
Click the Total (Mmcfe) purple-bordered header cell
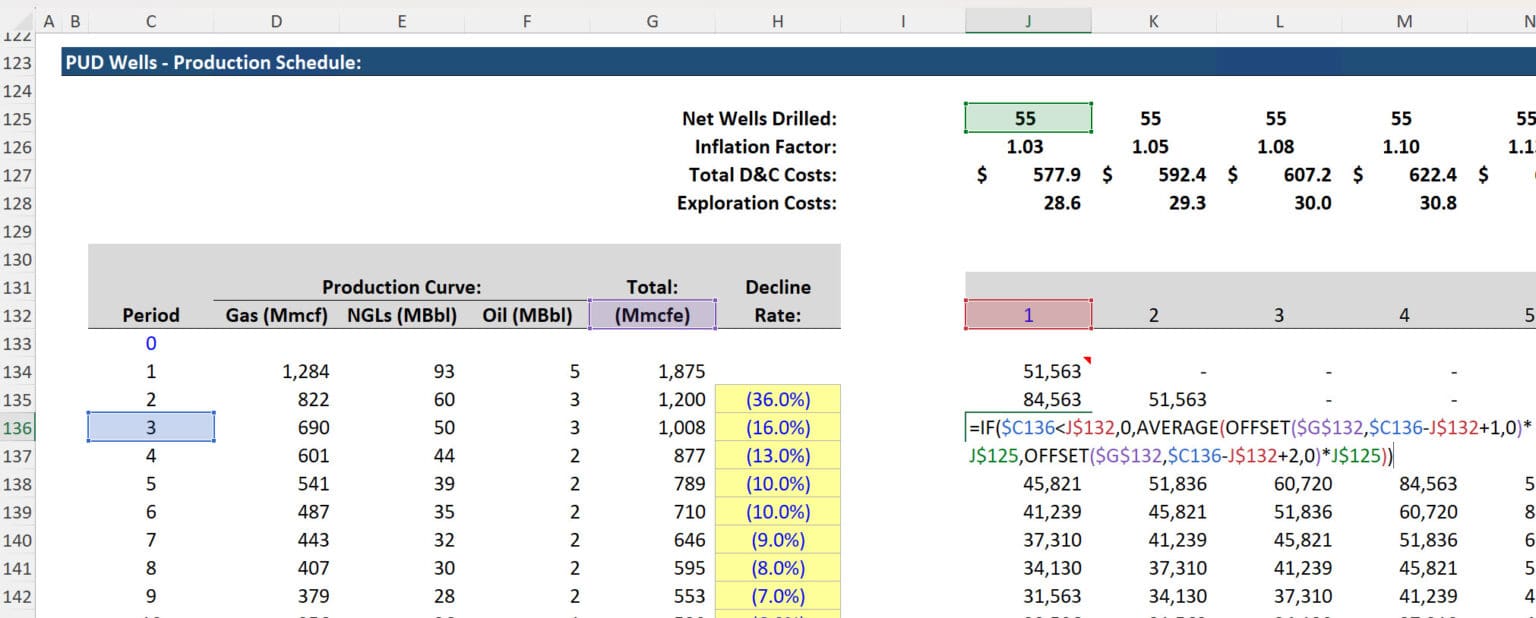[x=652, y=314]
